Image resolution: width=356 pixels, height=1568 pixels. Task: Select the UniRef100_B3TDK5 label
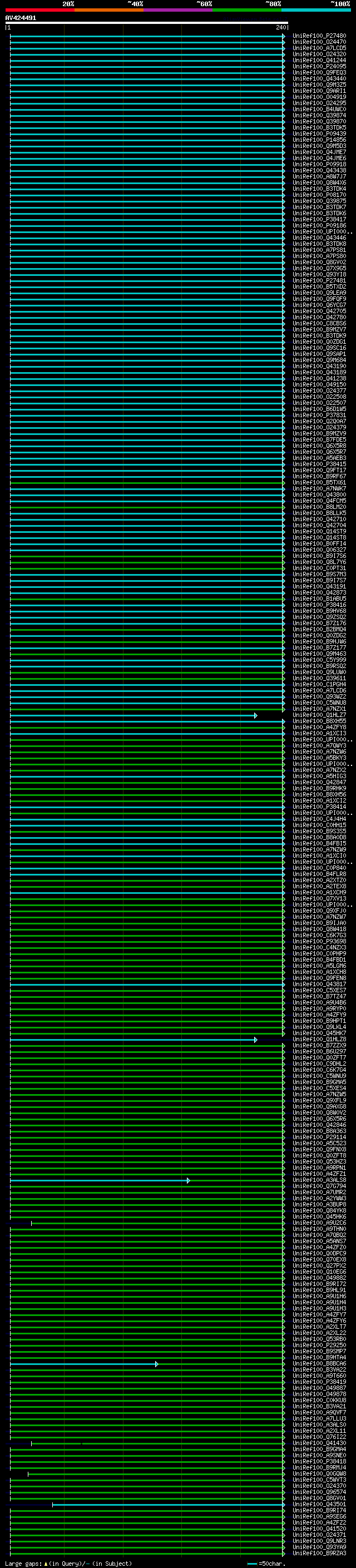click(x=319, y=128)
